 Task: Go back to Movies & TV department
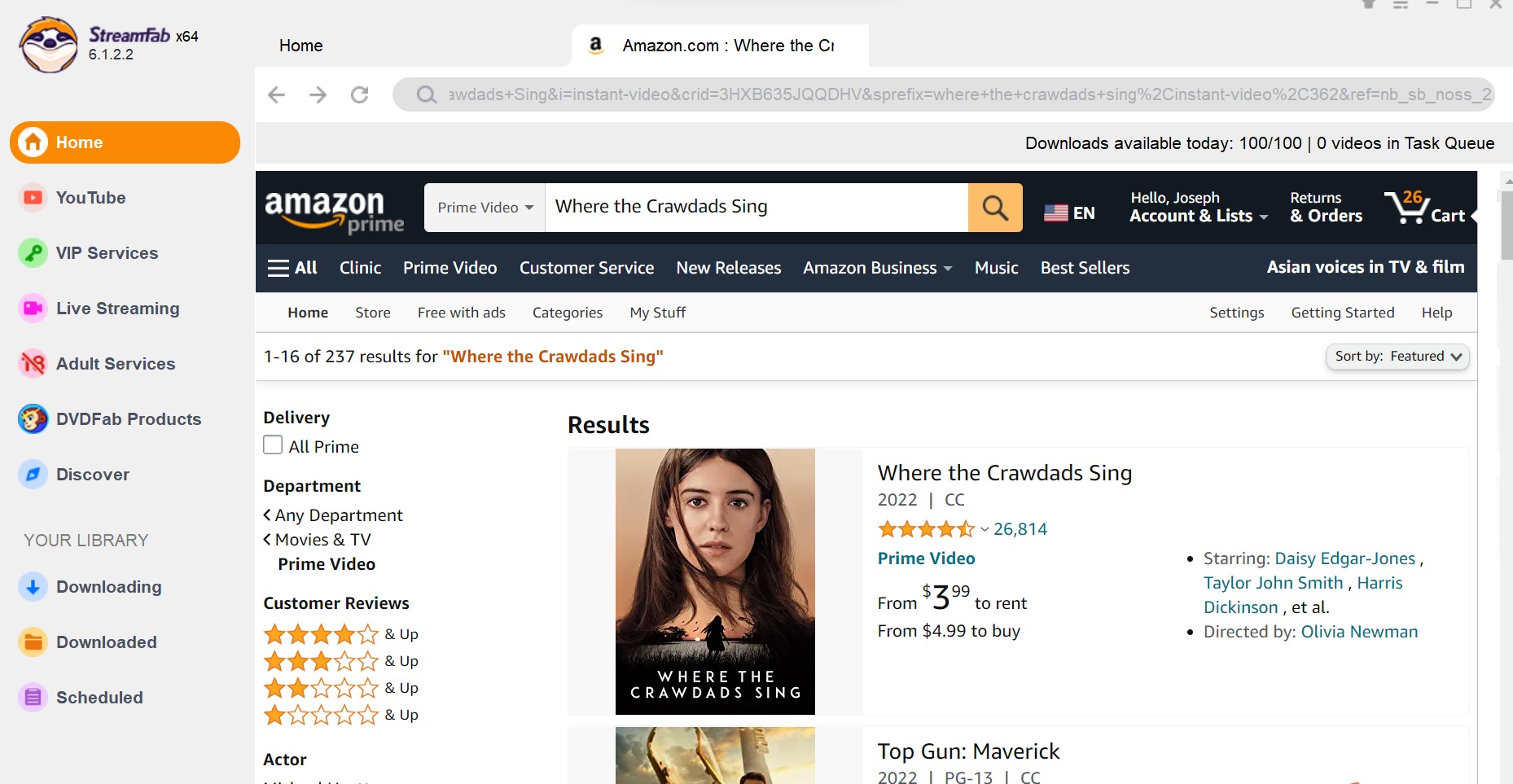317,540
